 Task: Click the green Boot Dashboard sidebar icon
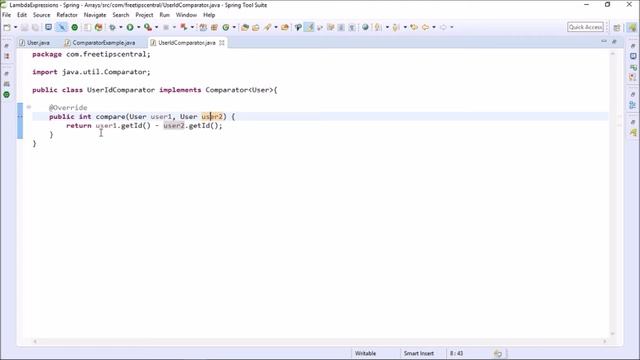tap(7, 95)
